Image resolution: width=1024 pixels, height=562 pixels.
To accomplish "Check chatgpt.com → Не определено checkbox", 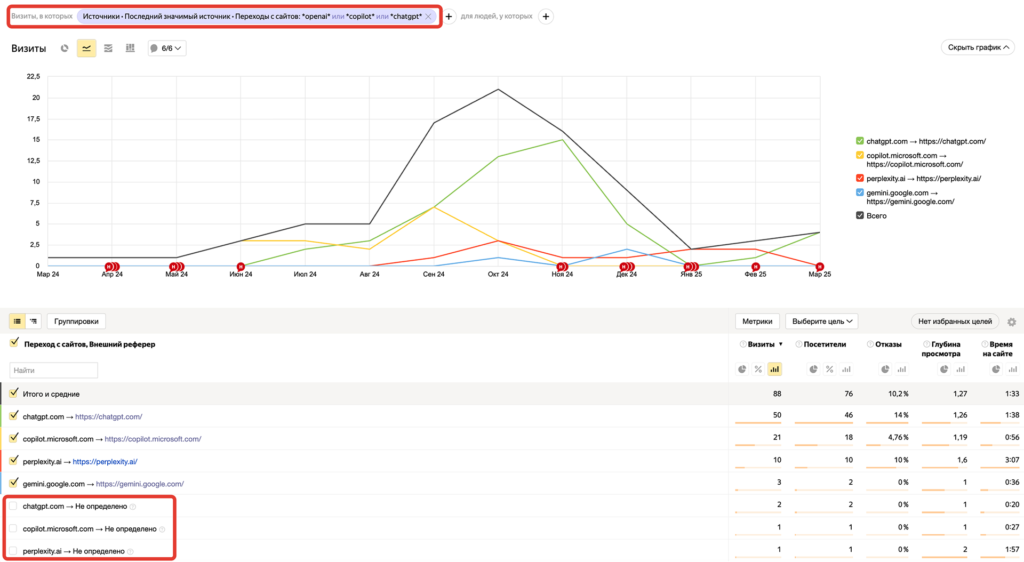I will (x=13, y=506).
